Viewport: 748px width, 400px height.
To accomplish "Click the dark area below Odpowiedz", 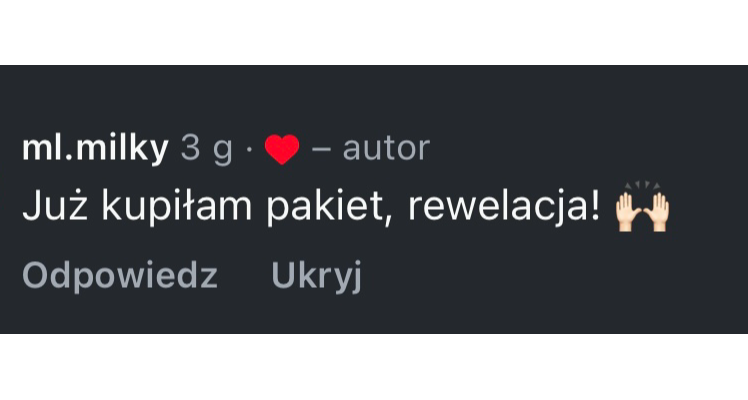I will click(x=120, y=314).
